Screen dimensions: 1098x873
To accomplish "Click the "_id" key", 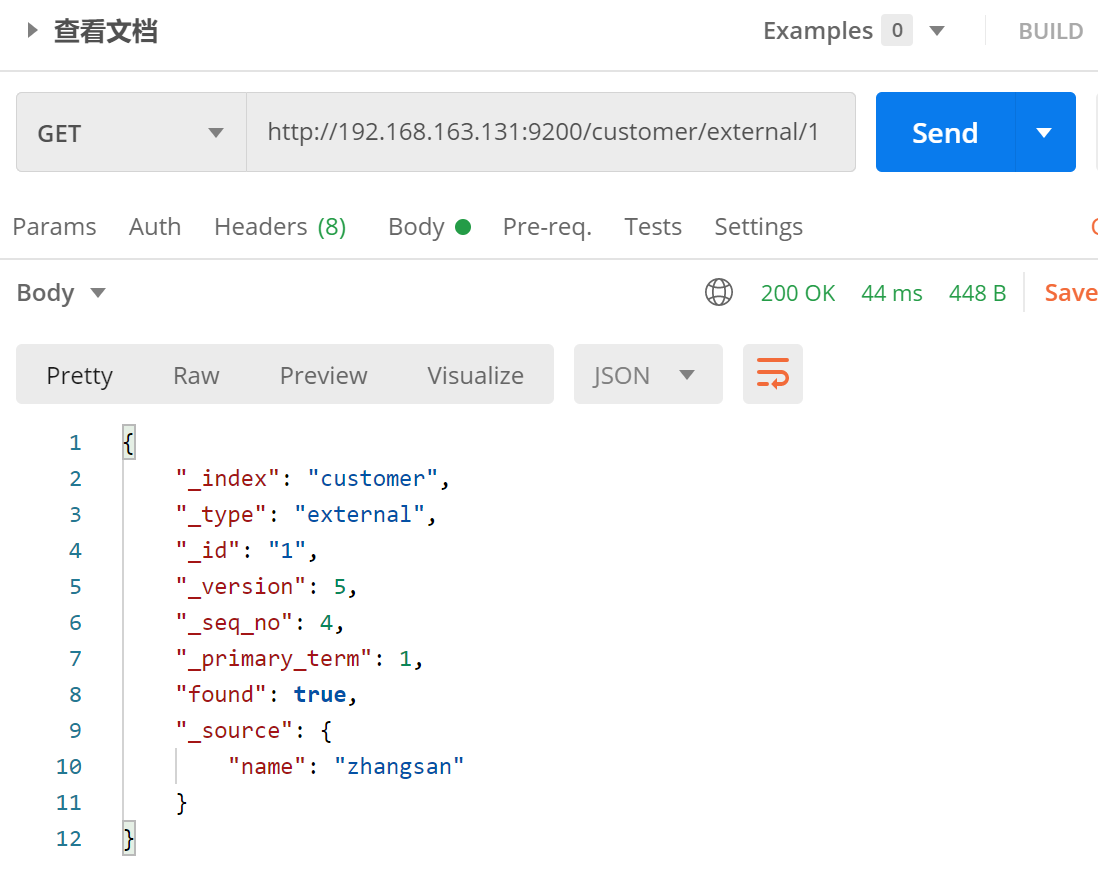I will [208, 551].
